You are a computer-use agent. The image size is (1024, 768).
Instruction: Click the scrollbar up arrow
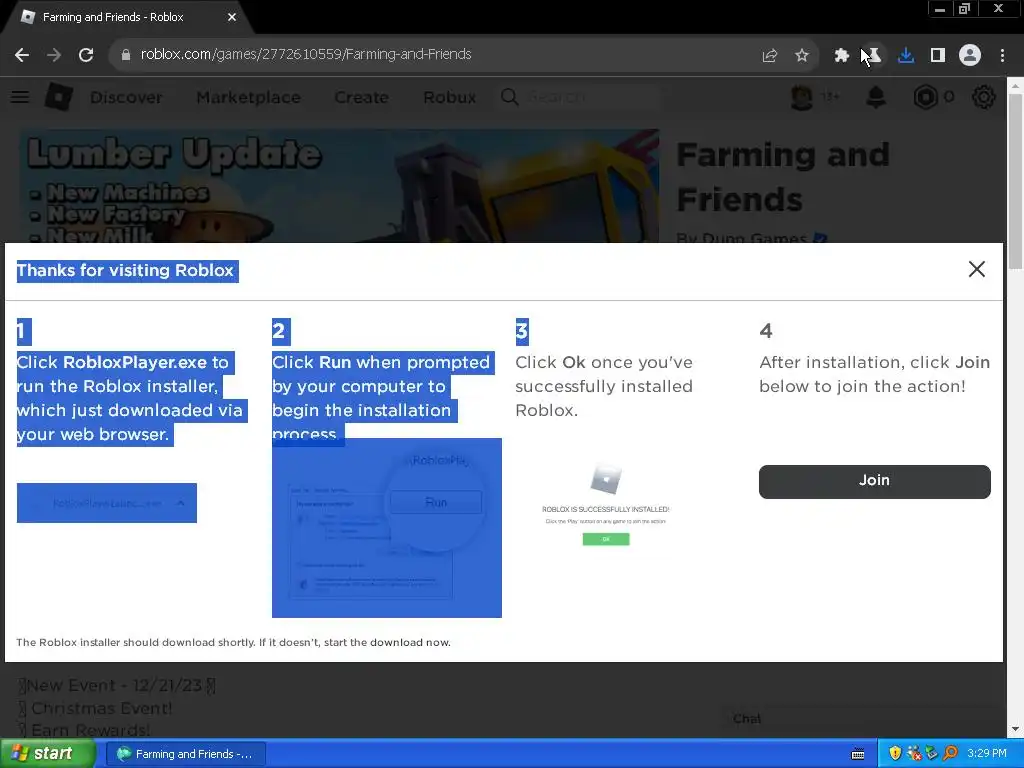coord(1015,85)
